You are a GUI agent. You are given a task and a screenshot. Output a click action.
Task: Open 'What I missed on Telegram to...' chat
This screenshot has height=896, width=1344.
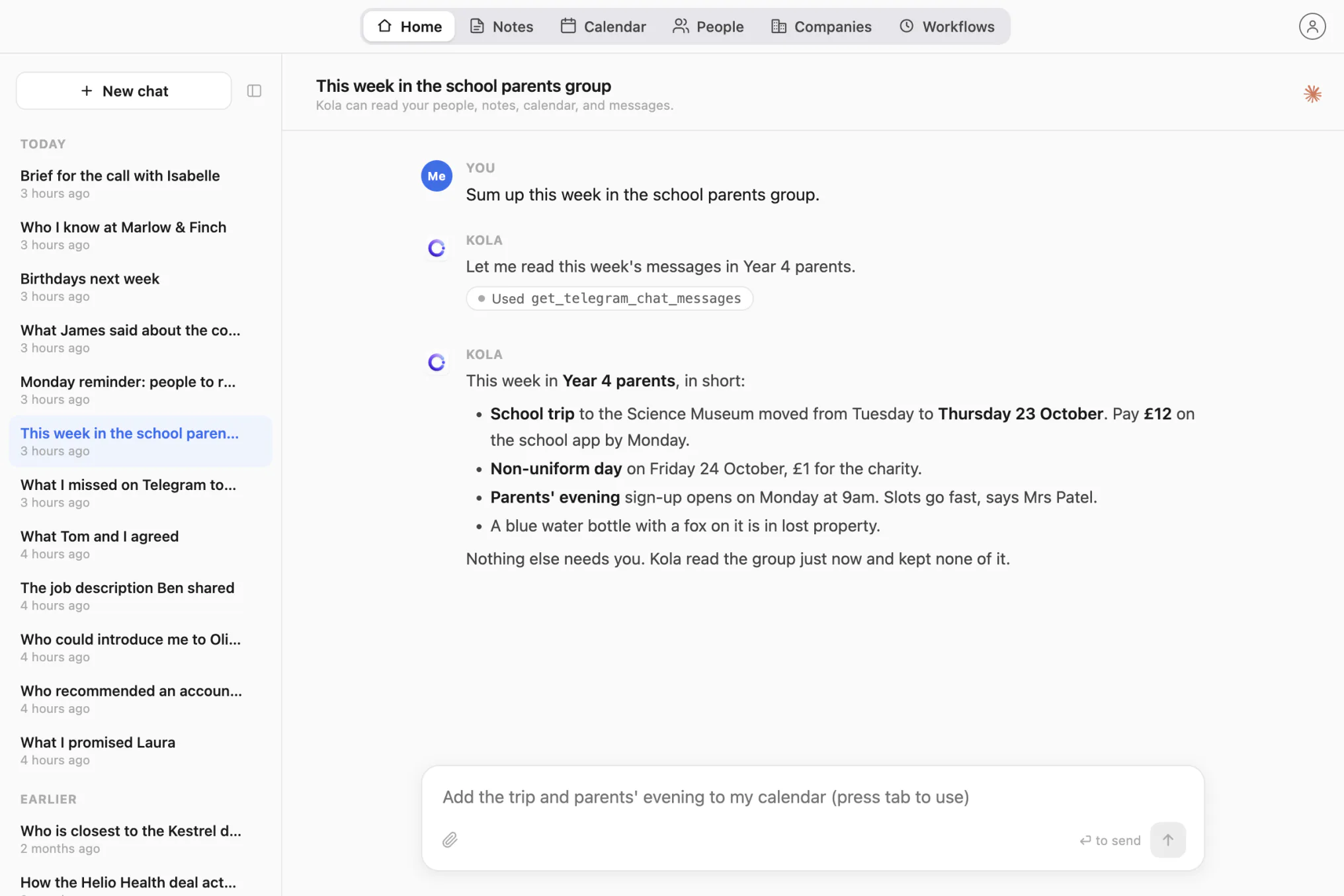(140, 493)
